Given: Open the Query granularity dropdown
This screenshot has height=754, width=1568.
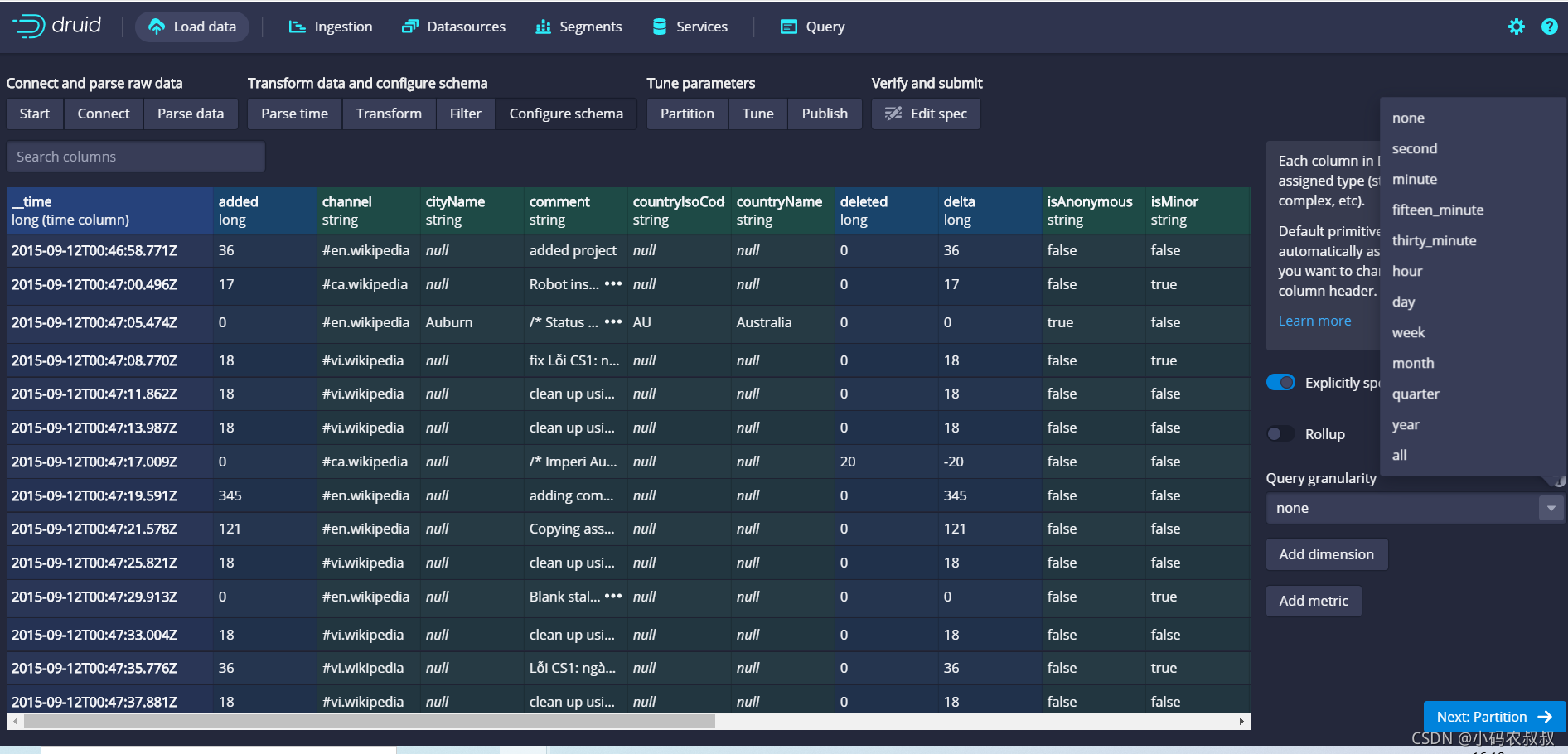Looking at the screenshot, I should pos(1415,508).
